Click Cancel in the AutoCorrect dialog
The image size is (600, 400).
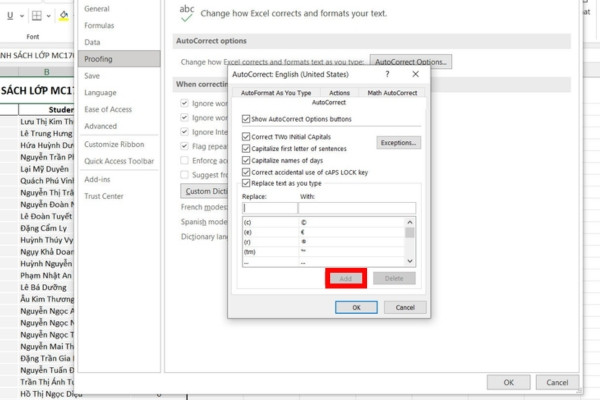point(405,307)
